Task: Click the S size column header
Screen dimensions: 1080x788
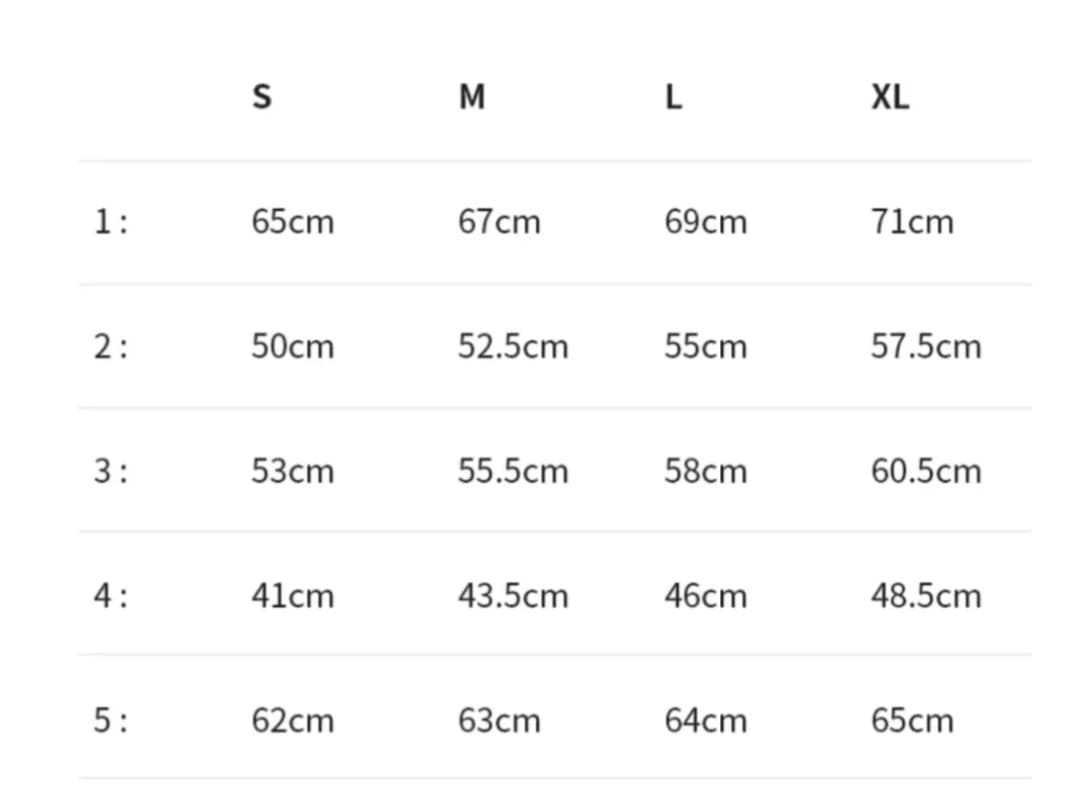Action: (261, 97)
